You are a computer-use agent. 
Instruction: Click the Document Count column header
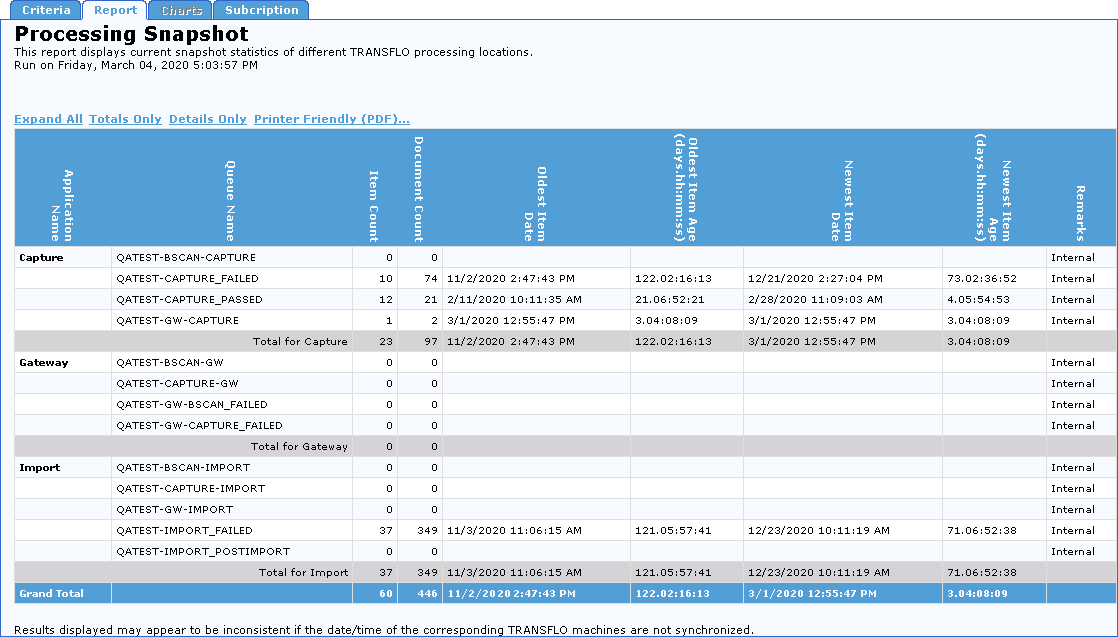click(x=419, y=190)
